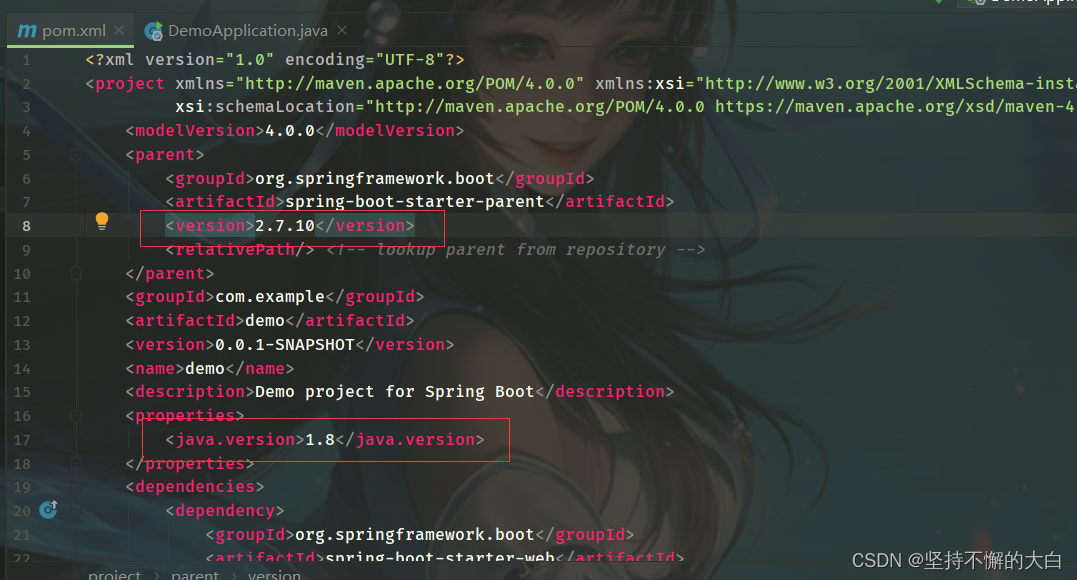Close the DemoApplication.java tab
The width and height of the screenshot is (1077, 580).
click(342, 30)
